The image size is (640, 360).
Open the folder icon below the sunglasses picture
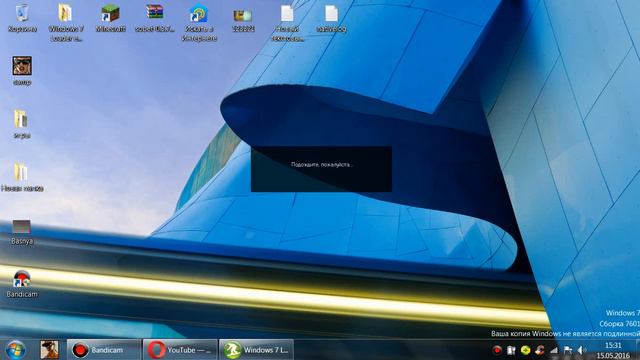click(21, 124)
